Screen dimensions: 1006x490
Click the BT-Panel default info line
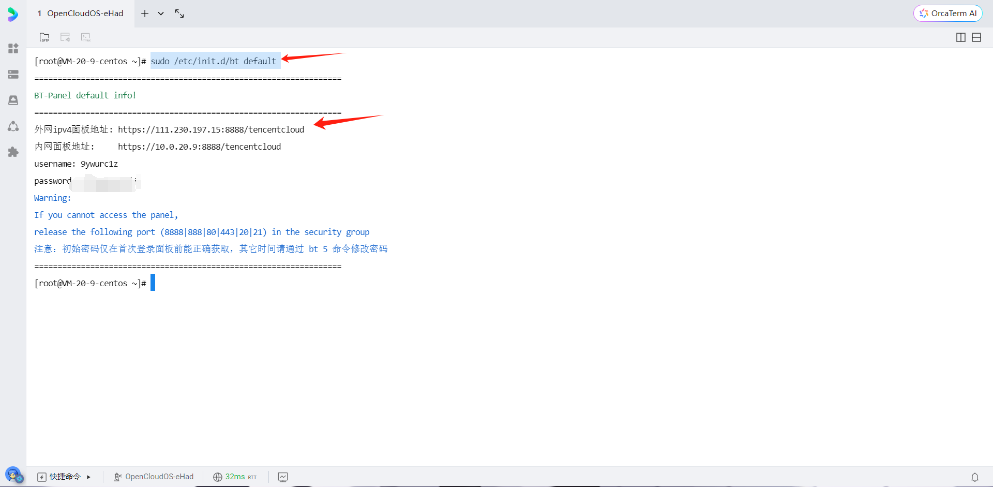click(x=85, y=96)
